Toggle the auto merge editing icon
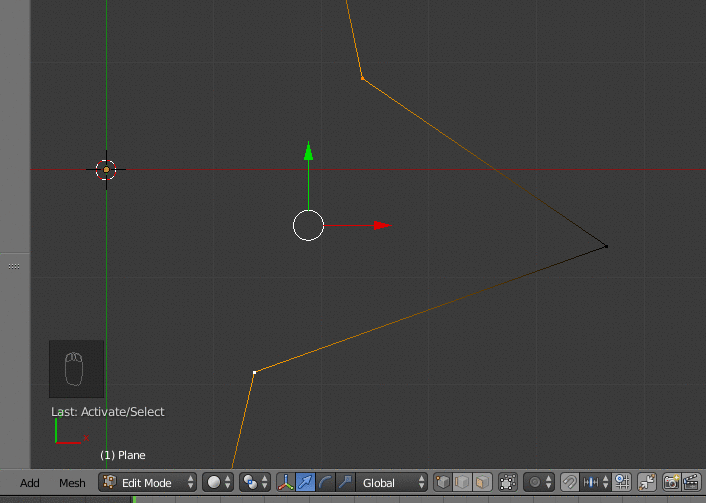 pos(647,483)
